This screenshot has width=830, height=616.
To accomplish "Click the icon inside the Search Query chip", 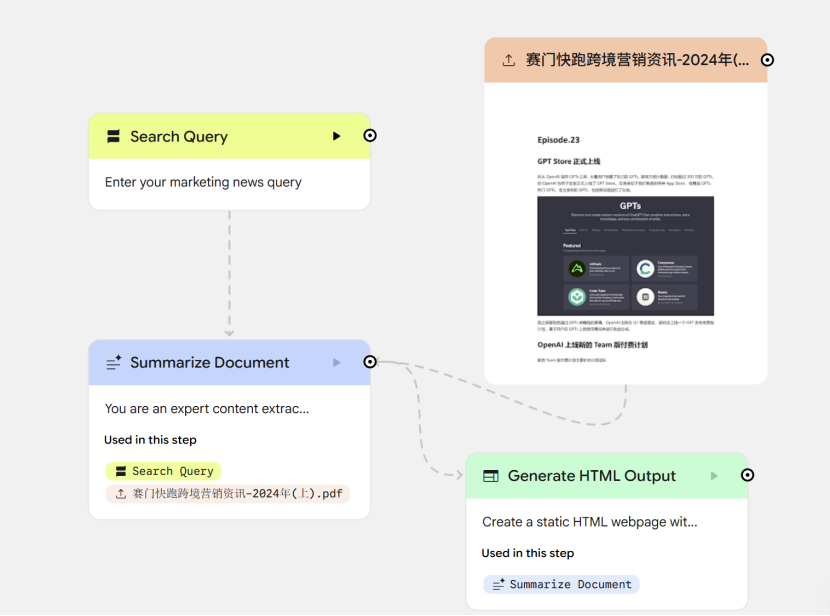I will tap(121, 471).
